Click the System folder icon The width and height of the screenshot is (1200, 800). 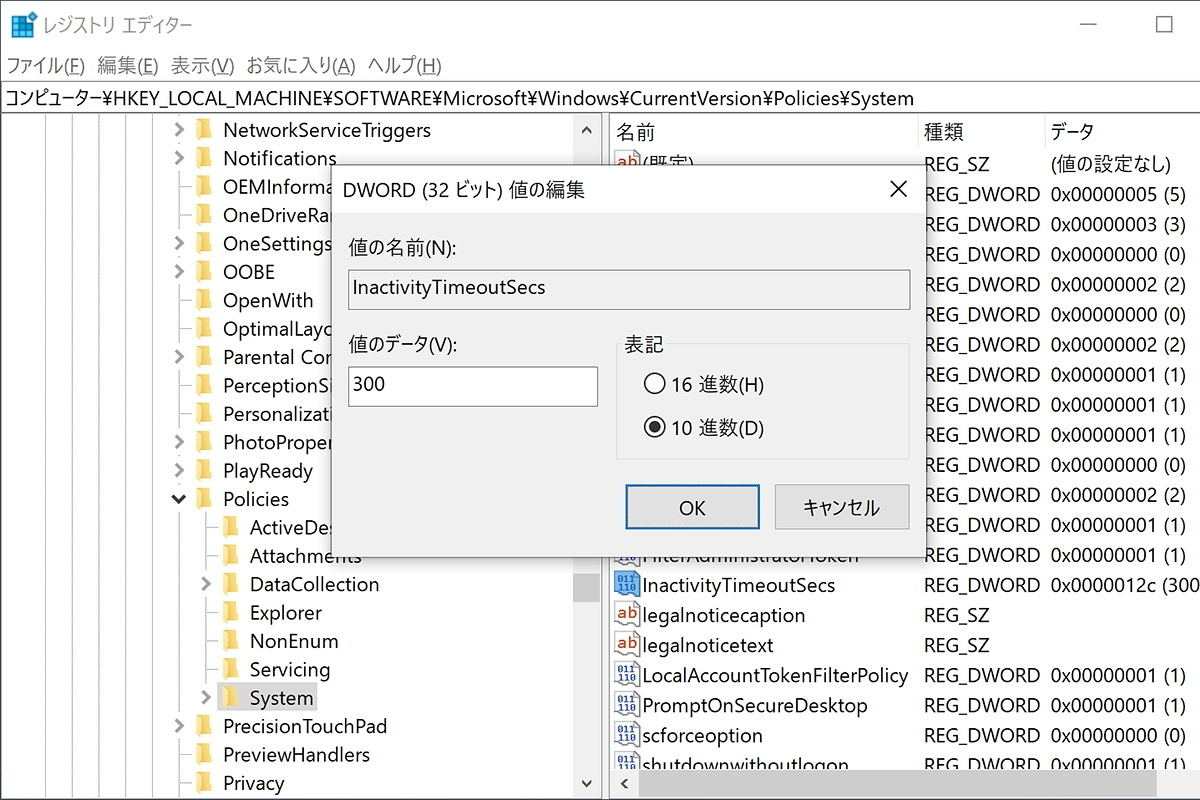pyautogui.click(x=231, y=698)
